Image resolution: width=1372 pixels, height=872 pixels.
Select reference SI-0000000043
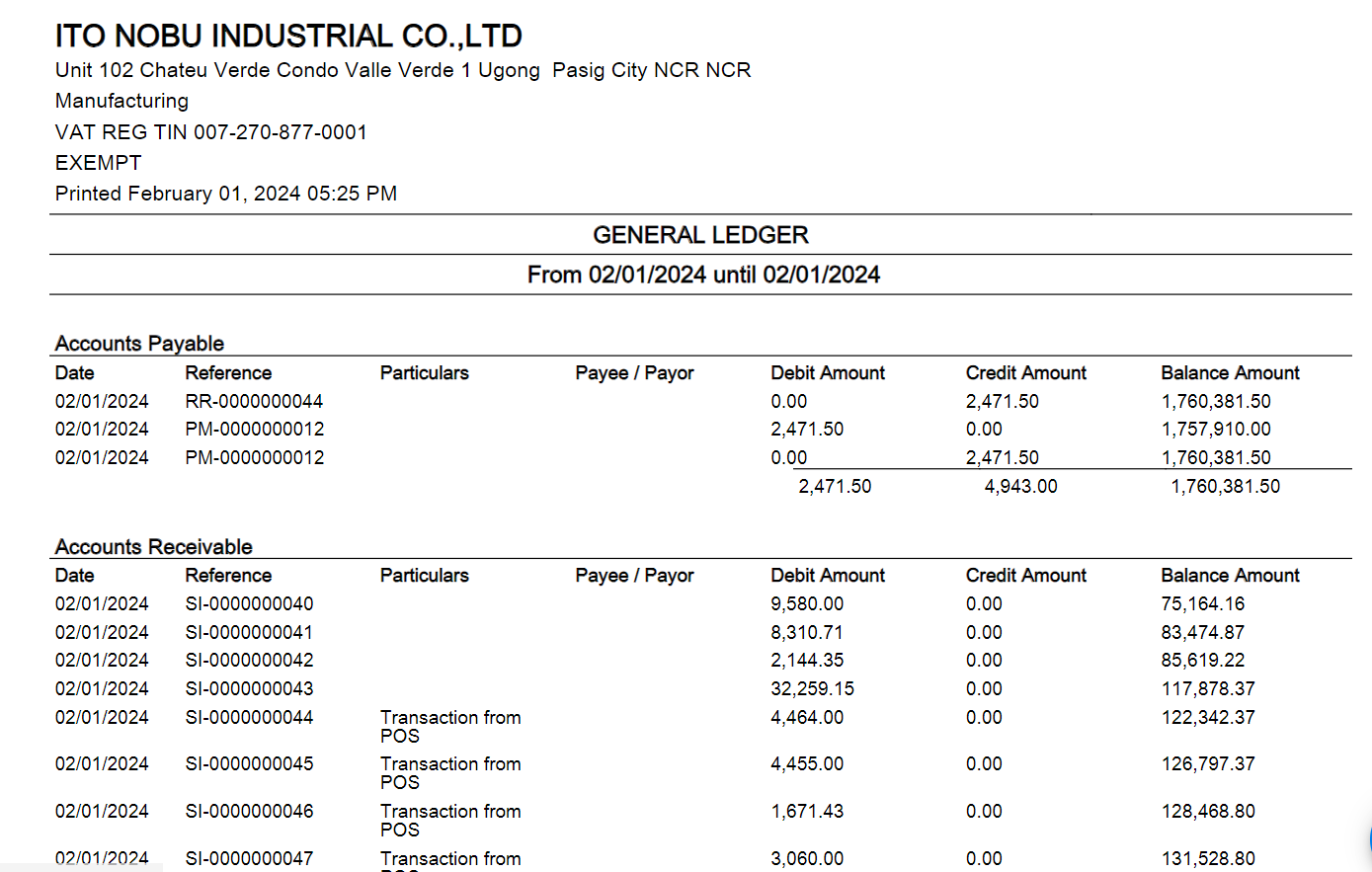(249, 689)
